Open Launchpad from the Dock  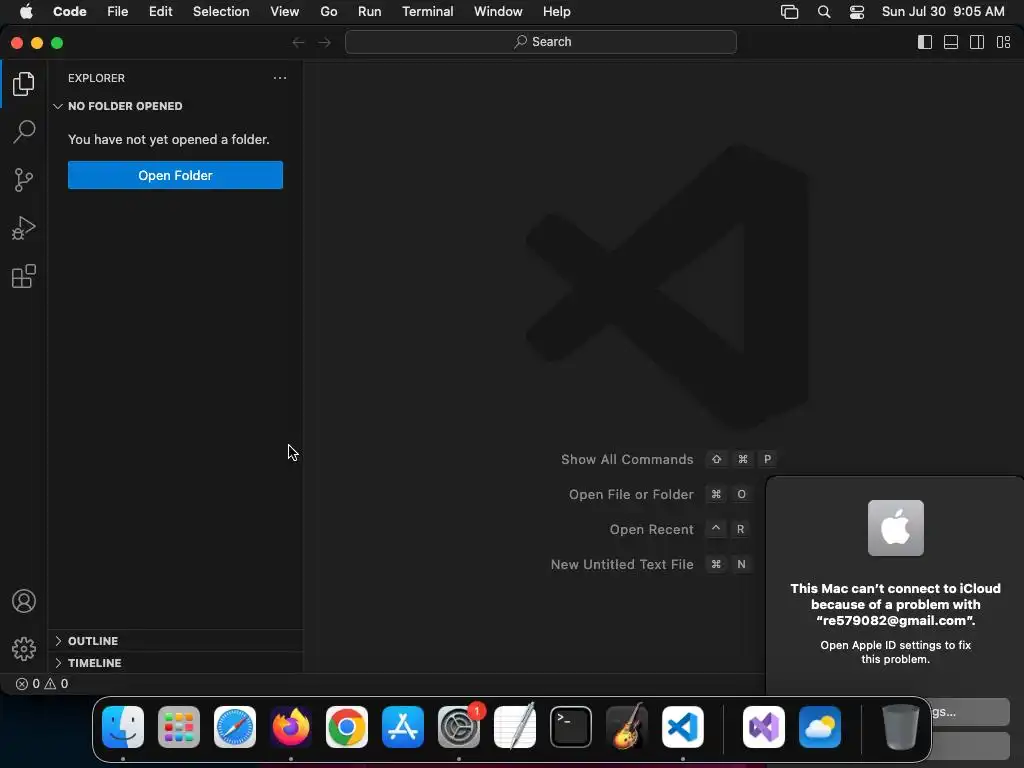pyautogui.click(x=179, y=727)
